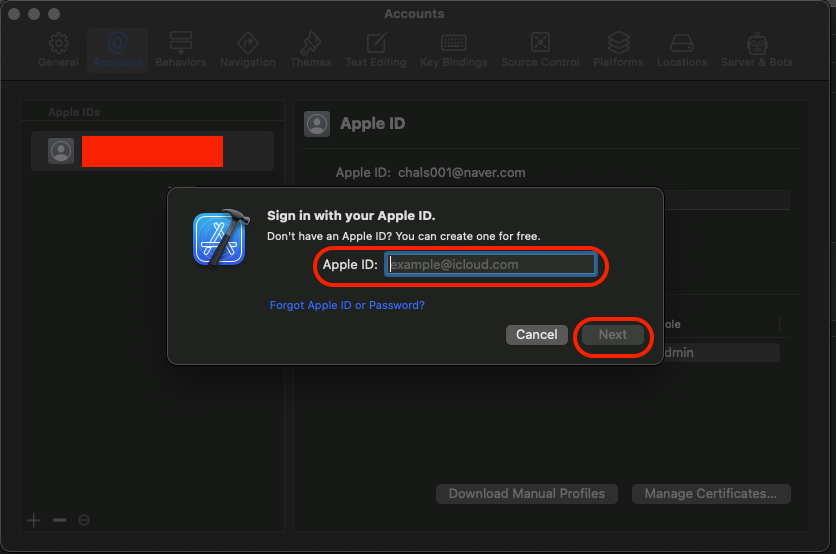Open the account actions ellipsis menu
836x554 pixels.
[x=84, y=520]
